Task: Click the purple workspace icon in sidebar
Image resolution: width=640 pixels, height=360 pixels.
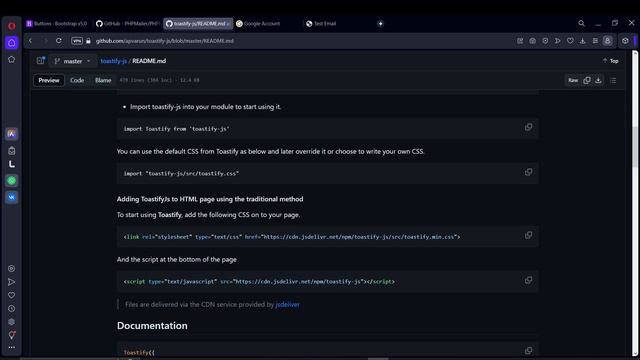Action: point(11,43)
